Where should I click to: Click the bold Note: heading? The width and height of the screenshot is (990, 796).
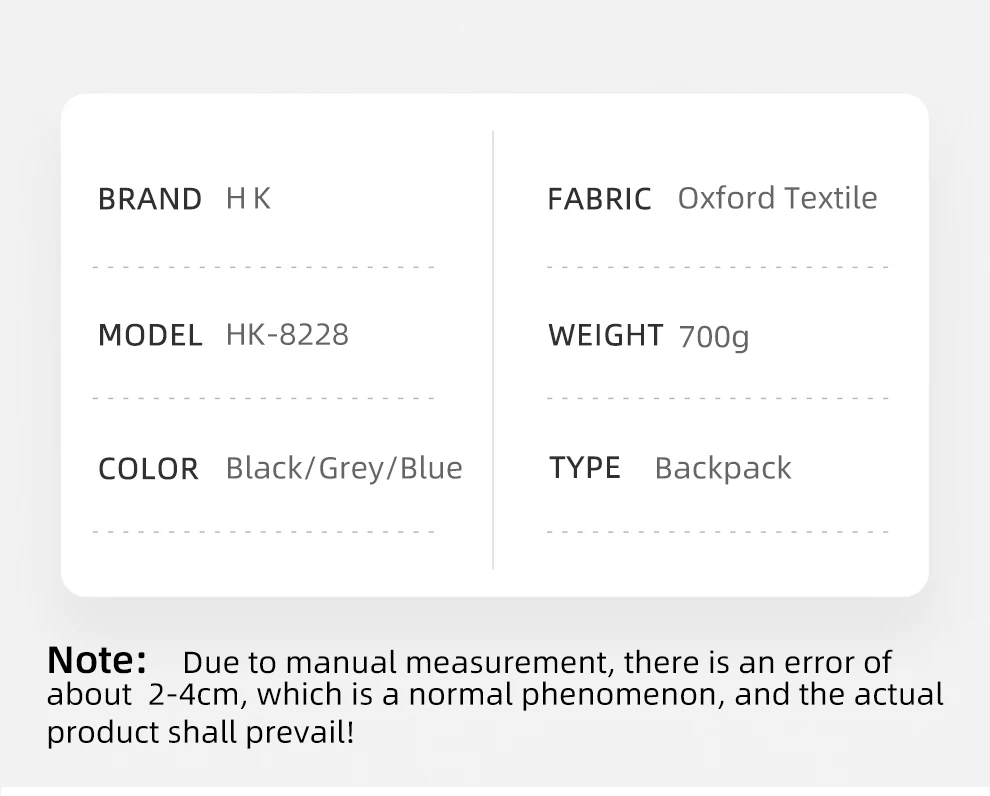point(97,661)
